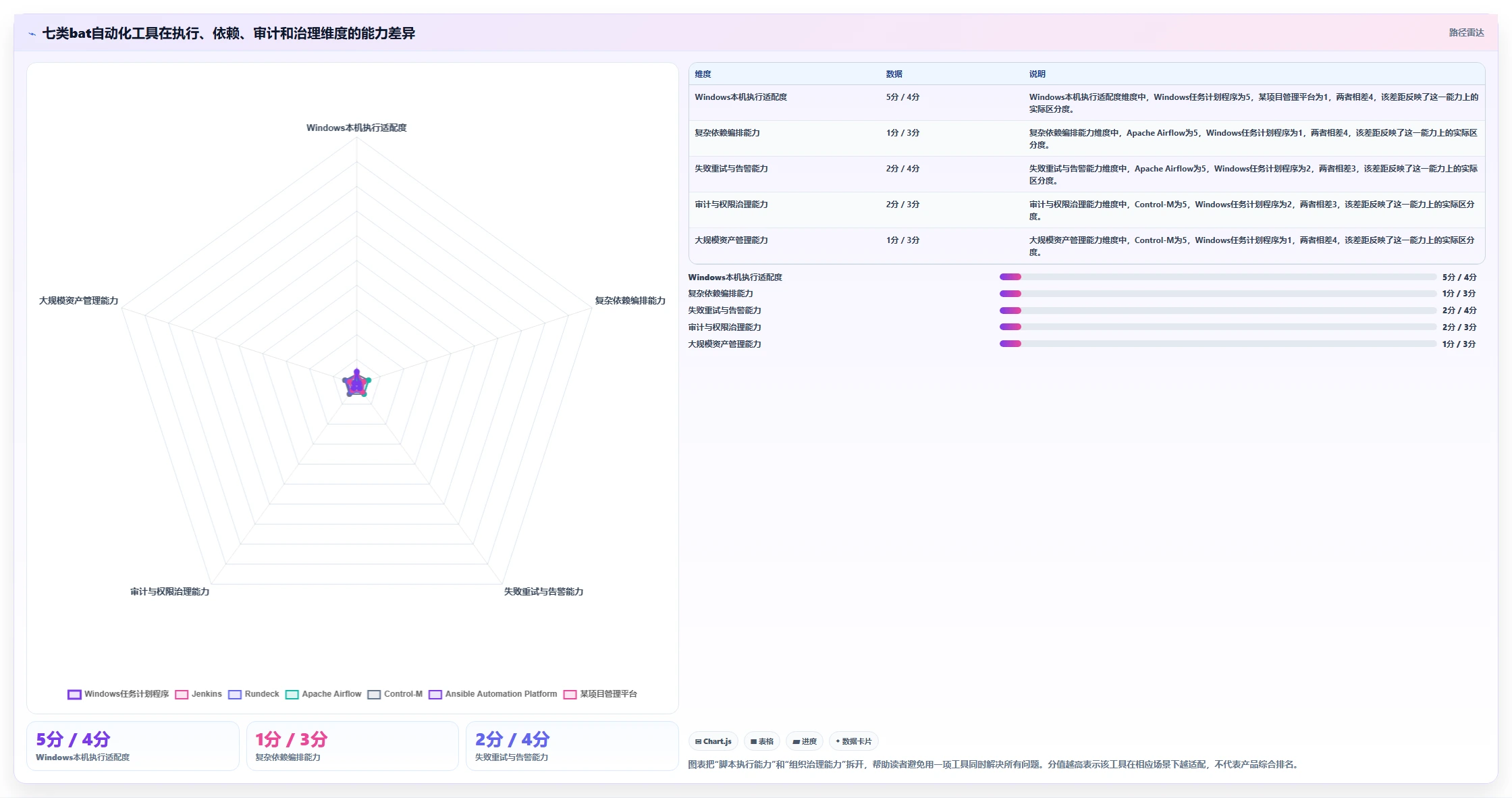Toggle Control-M legend series visibility
Screen dimensions: 1512x798
coord(395,694)
